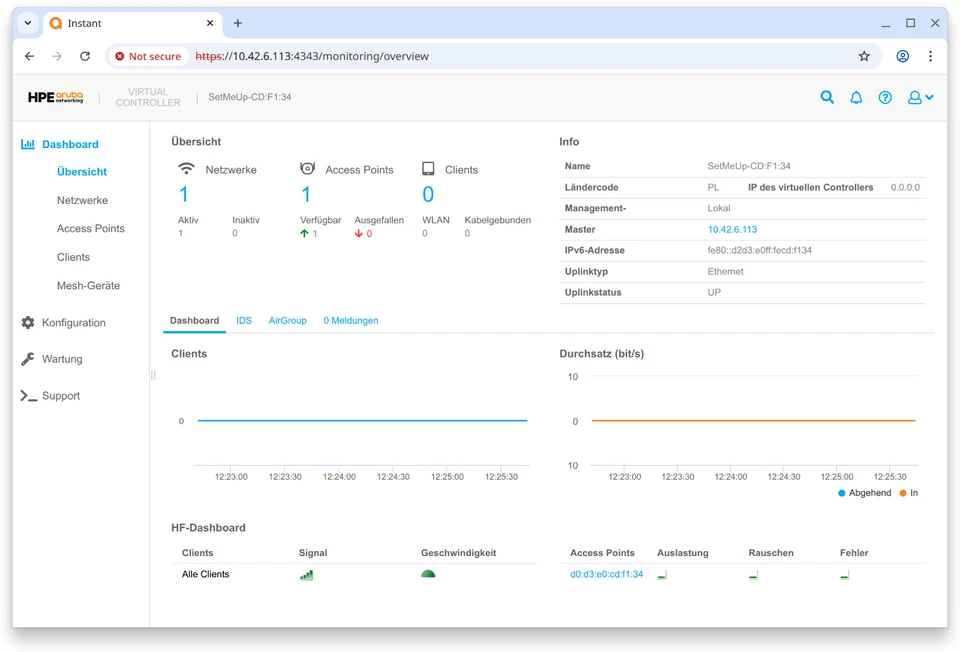Open the user account dropdown menu
960x652 pixels.
click(x=920, y=97)
